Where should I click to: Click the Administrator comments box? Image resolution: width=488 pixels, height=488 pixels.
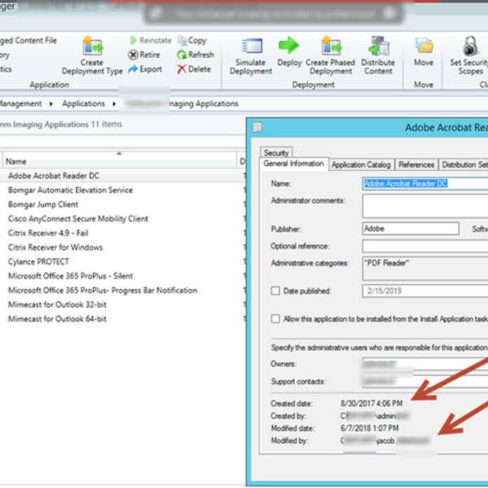tap(425, 206)
